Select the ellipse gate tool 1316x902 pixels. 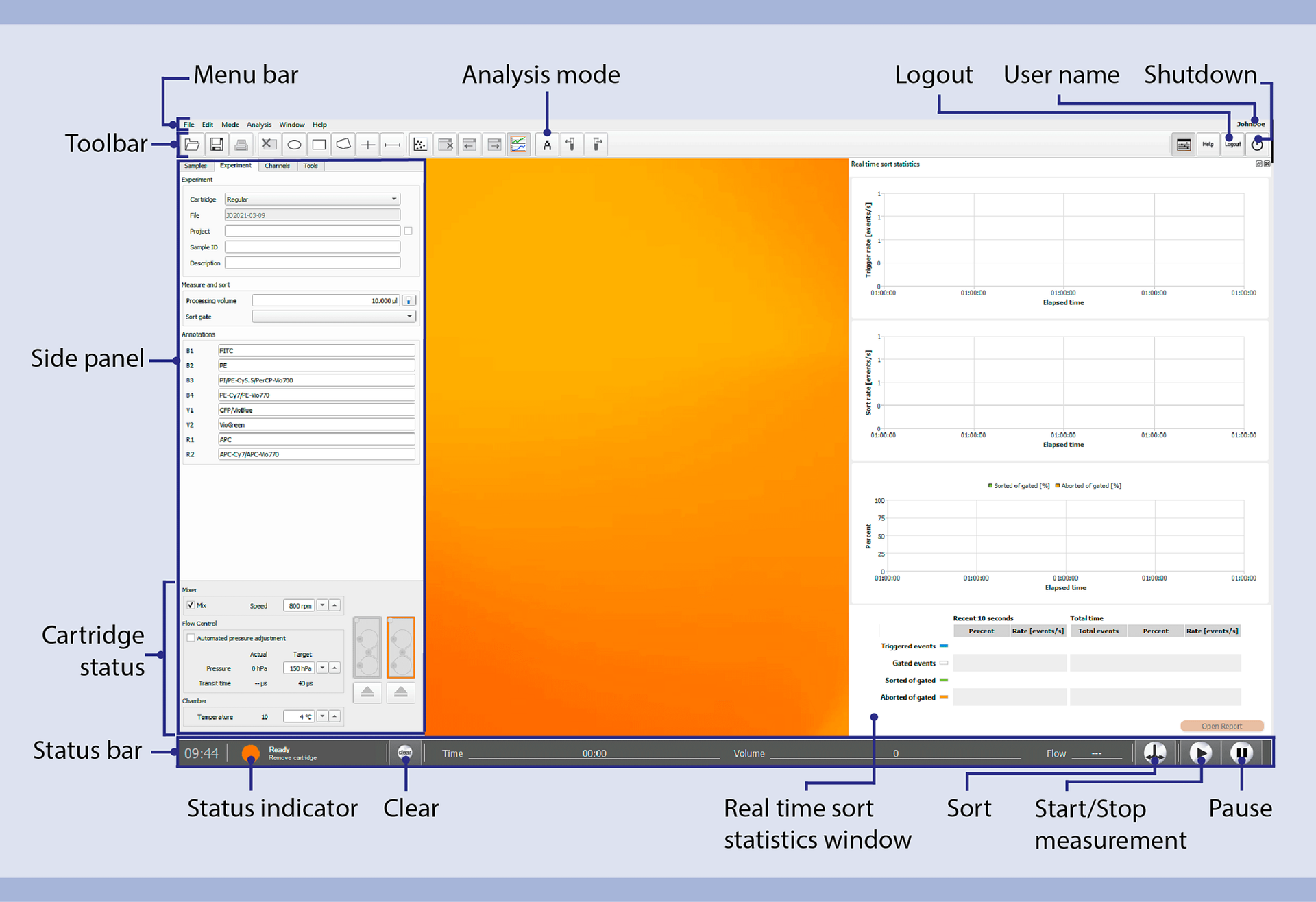(294, 145)
